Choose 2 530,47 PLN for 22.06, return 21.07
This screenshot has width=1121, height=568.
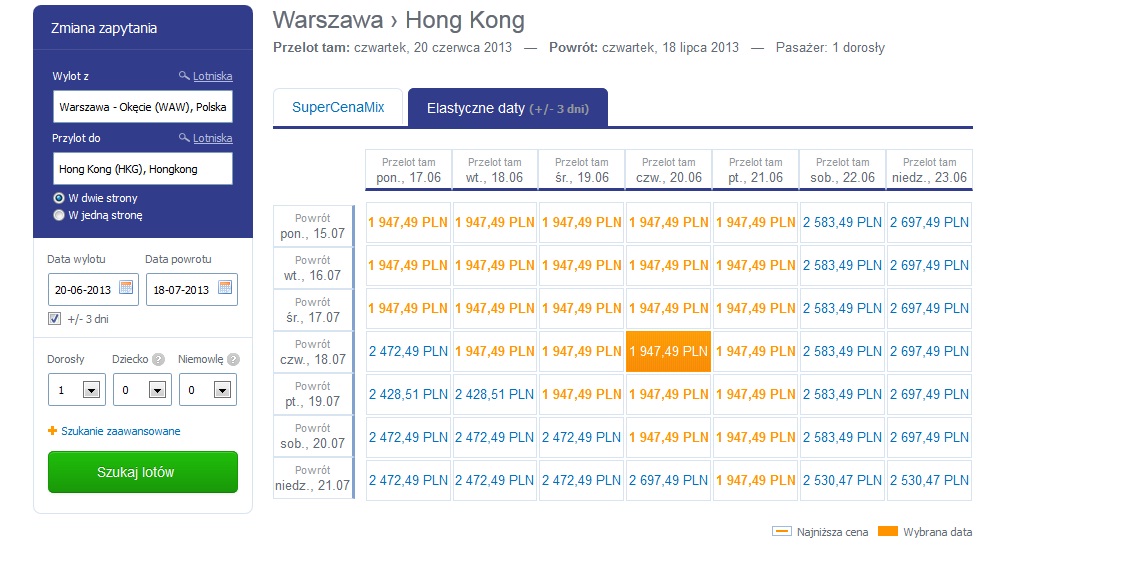coord(842,480)
